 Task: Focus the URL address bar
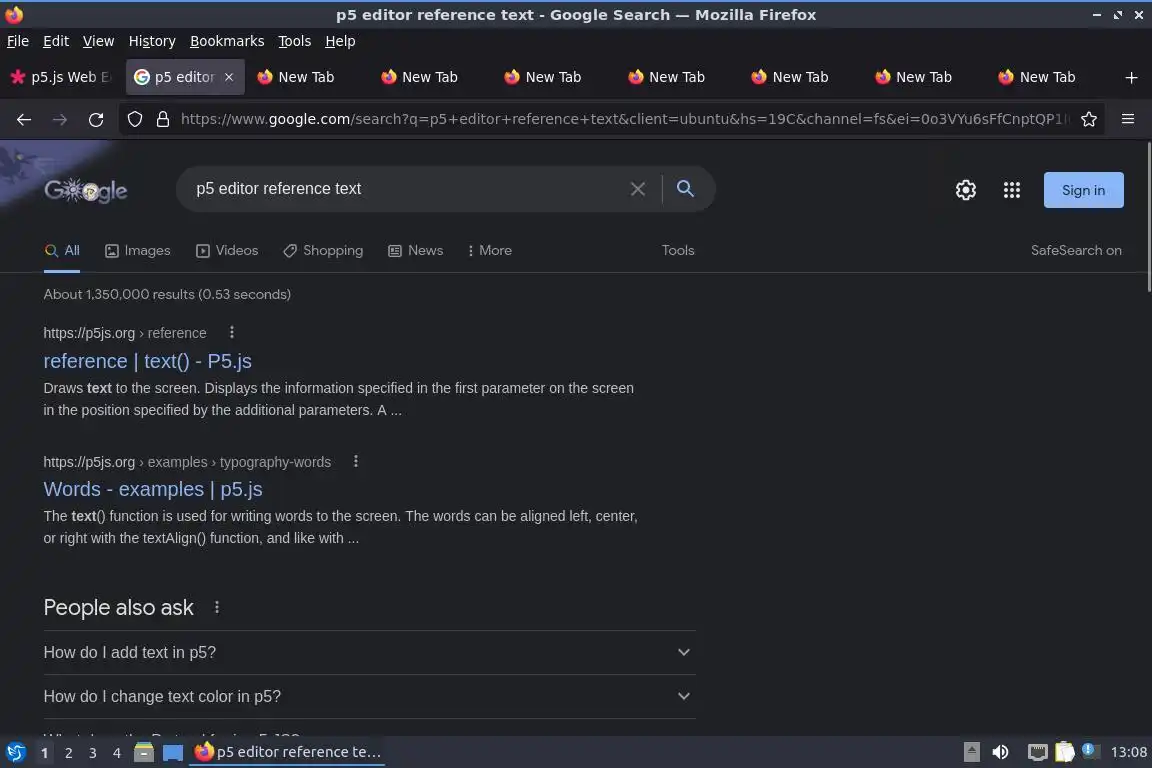point(624,119)
